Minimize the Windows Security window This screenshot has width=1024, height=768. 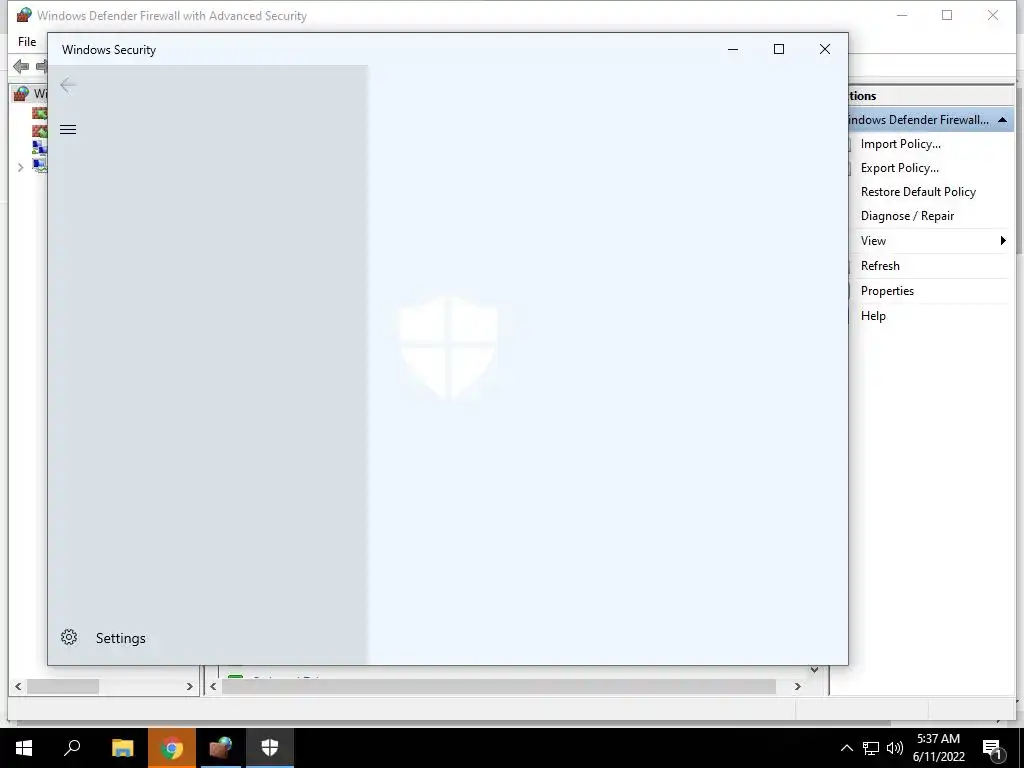click(733, 49)
